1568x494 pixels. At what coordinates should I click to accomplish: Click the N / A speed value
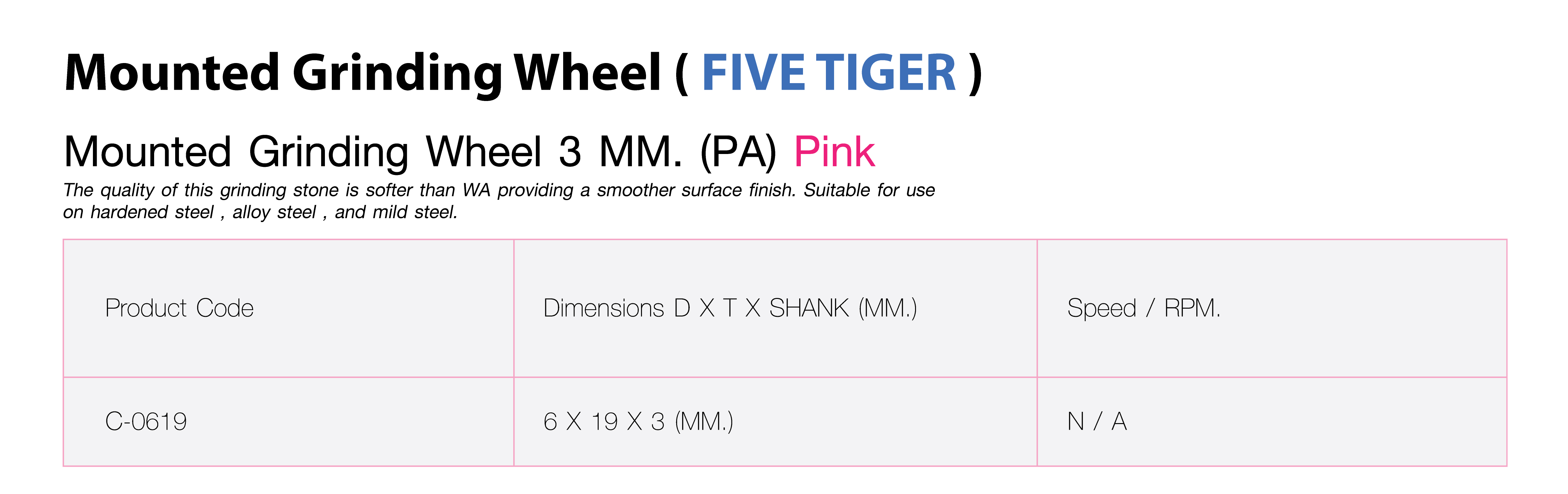point(1097,422)
